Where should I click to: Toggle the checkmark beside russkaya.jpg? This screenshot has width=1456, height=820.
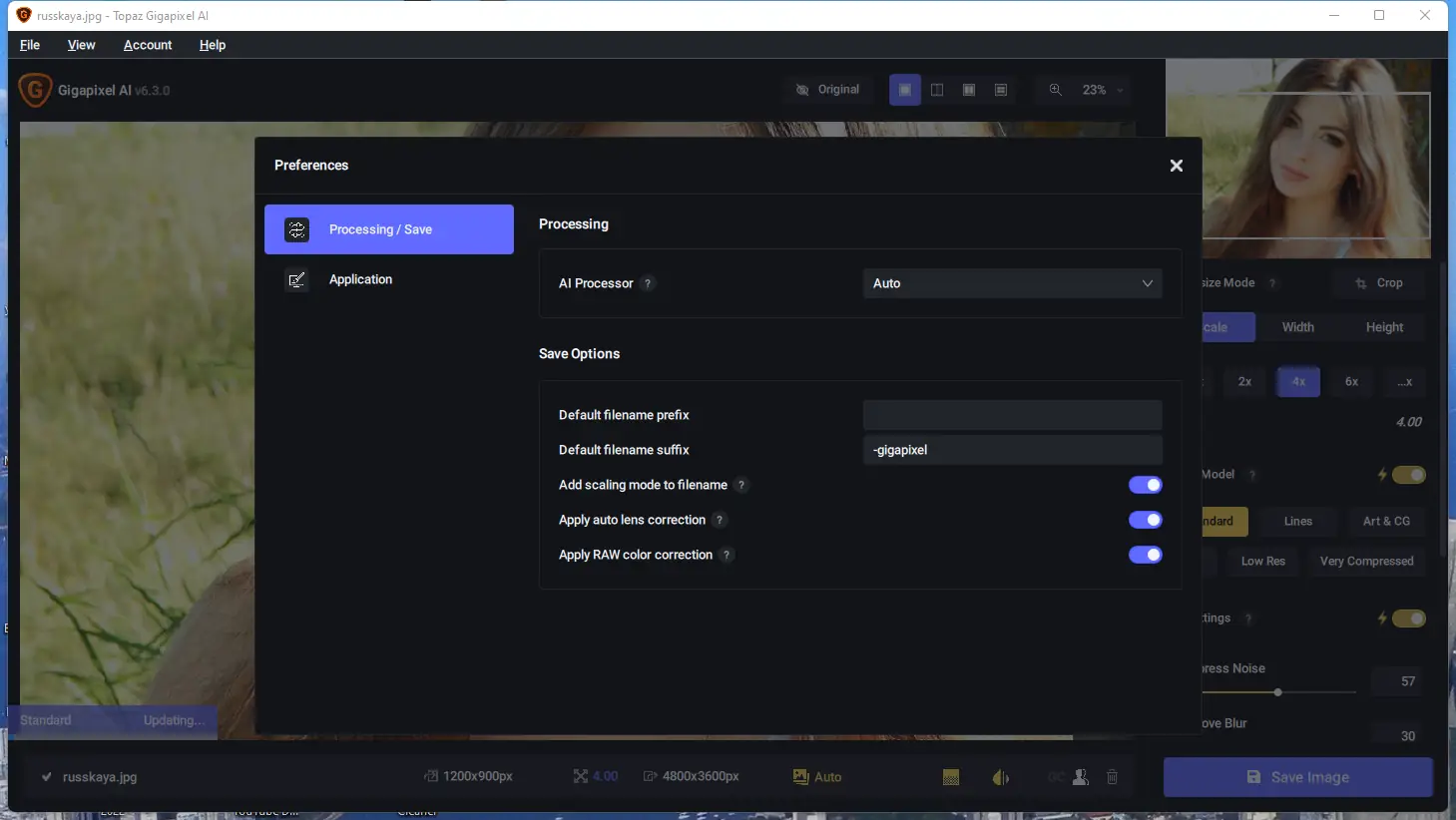tap(46, 777)
